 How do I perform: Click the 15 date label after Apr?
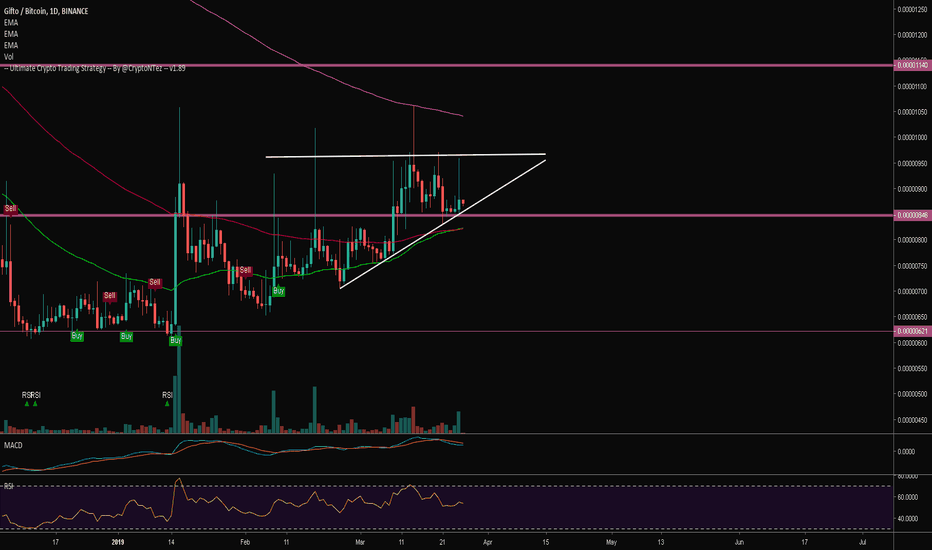[546, 542]
